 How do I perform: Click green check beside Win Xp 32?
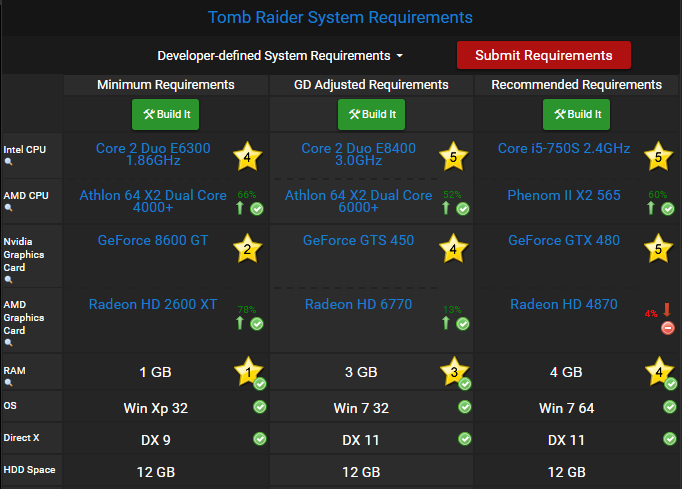click(260, 407)
